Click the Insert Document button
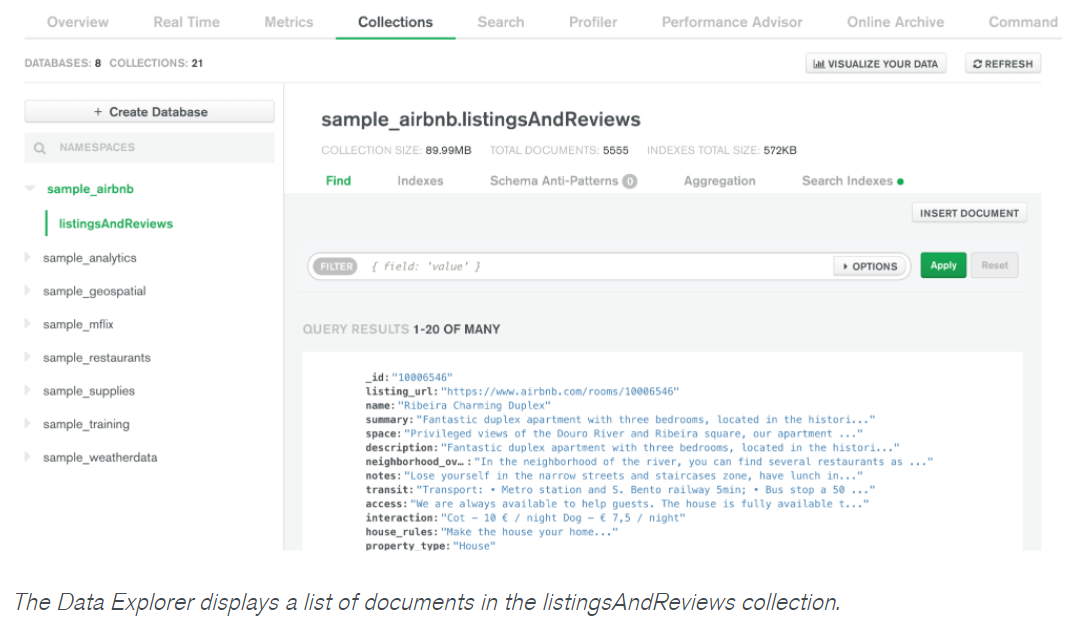This screenshot has height=622, width=1070. click(968, 212)
